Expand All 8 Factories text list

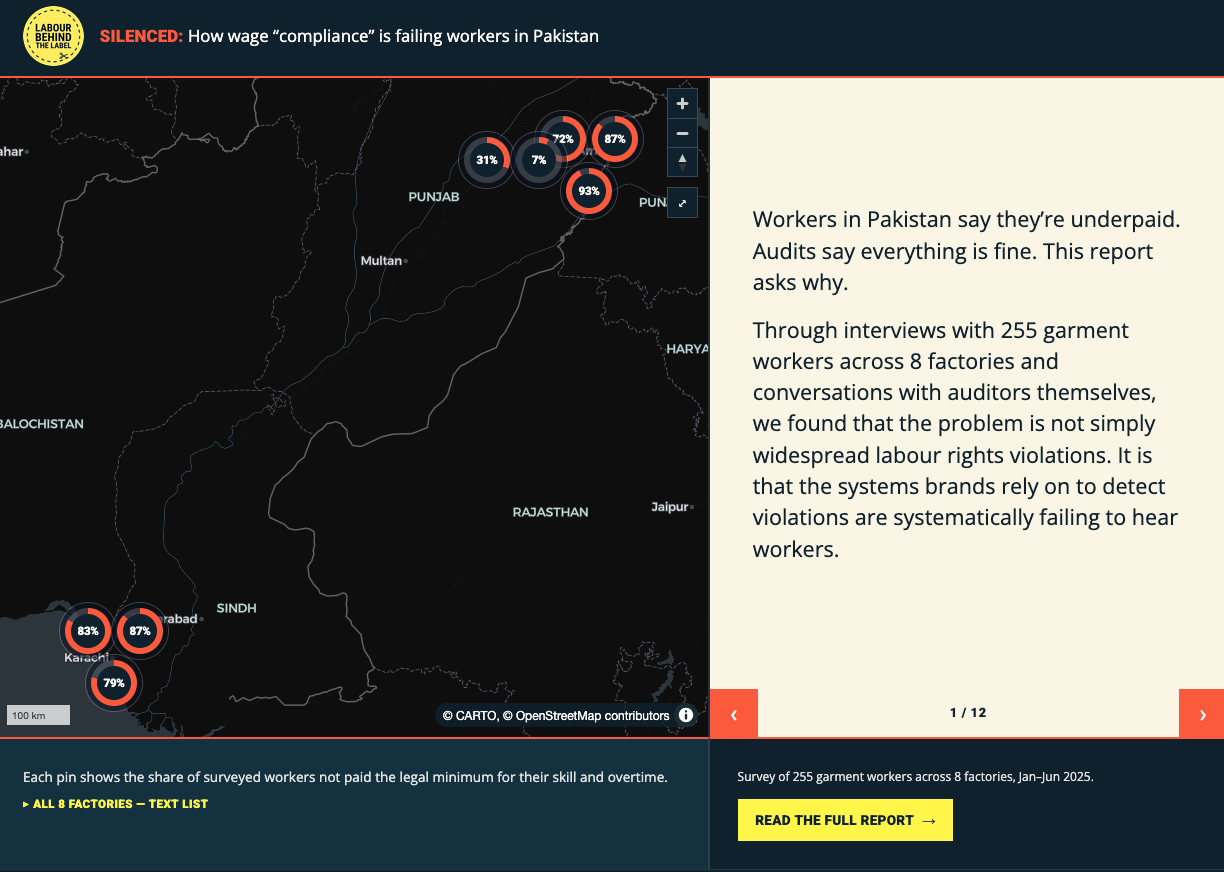pyautogui.click(x=115, y=804)
